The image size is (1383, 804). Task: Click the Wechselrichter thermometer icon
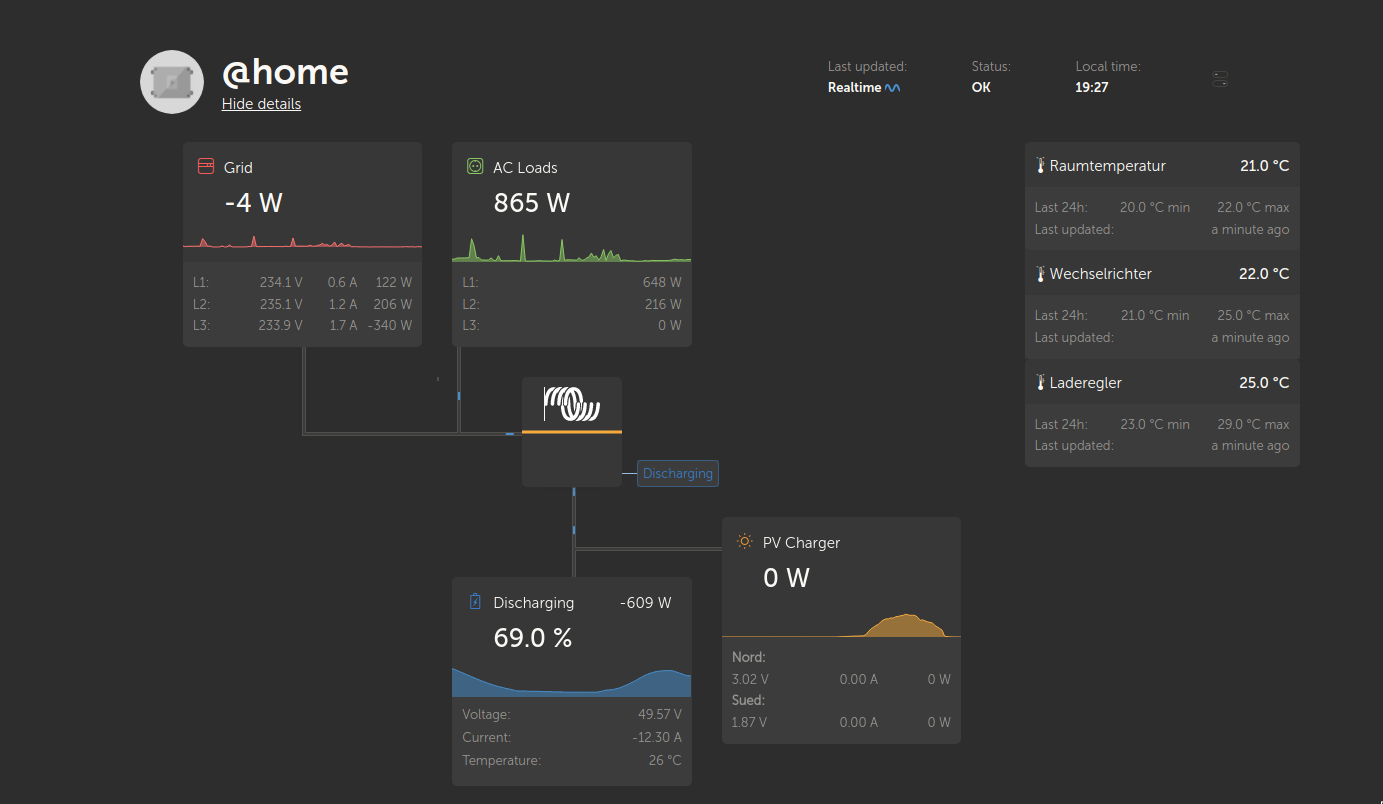(1040, 273)
